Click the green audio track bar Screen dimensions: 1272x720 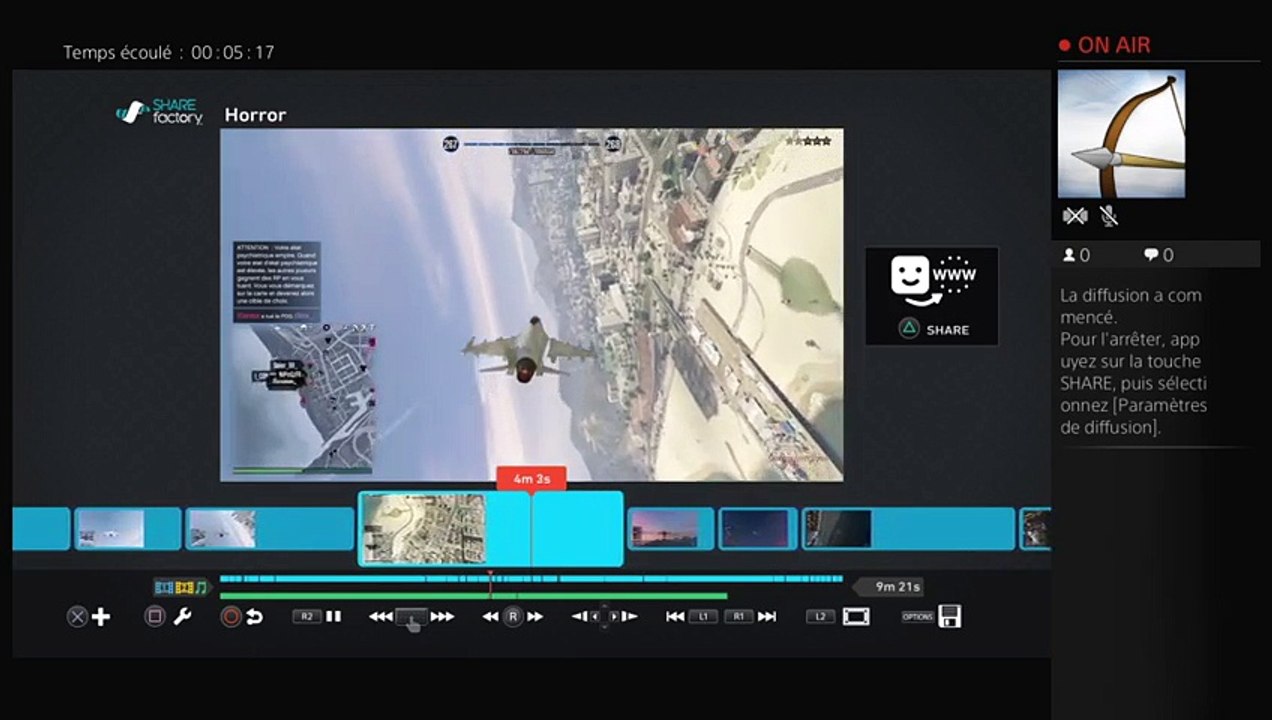pyautogui.click(x=474, y=596)
